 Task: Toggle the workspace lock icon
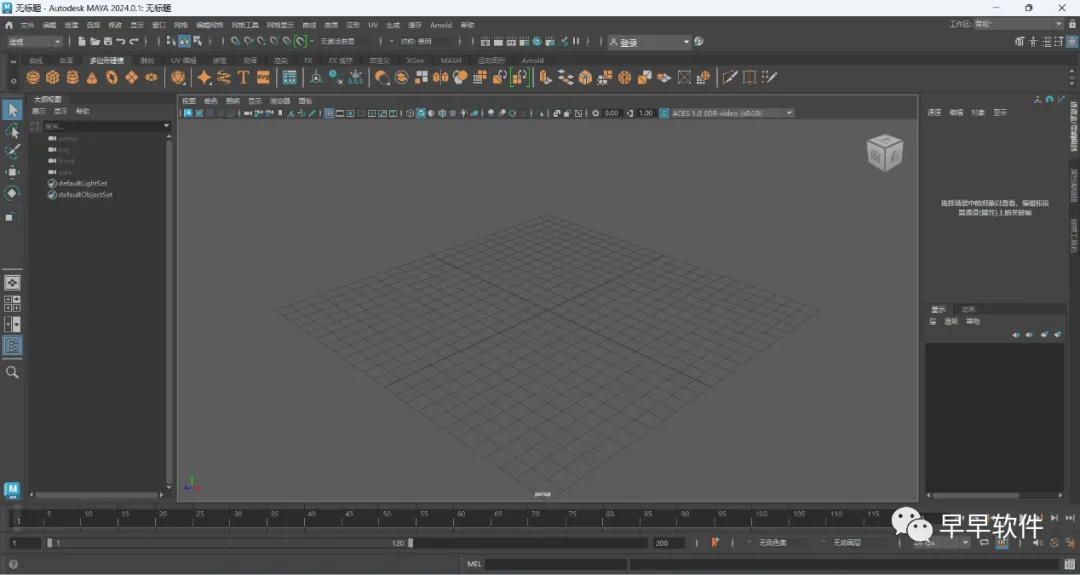(x=1072, y=23)
